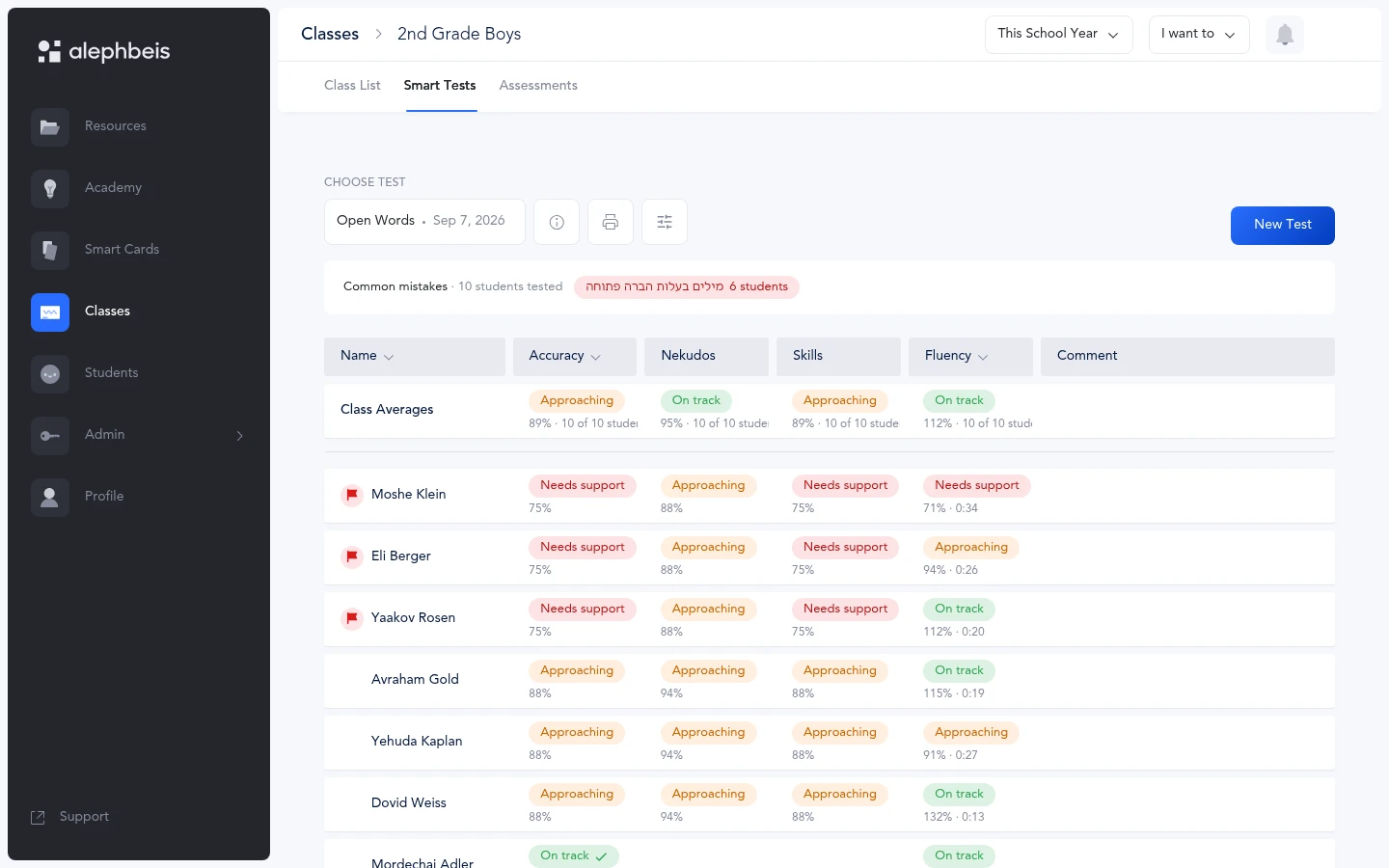The width and height of the screenshot is (1389, 868).
Task: Open the This School Year dropdown
Action: pyautogui.click(x=1059, y=35)
